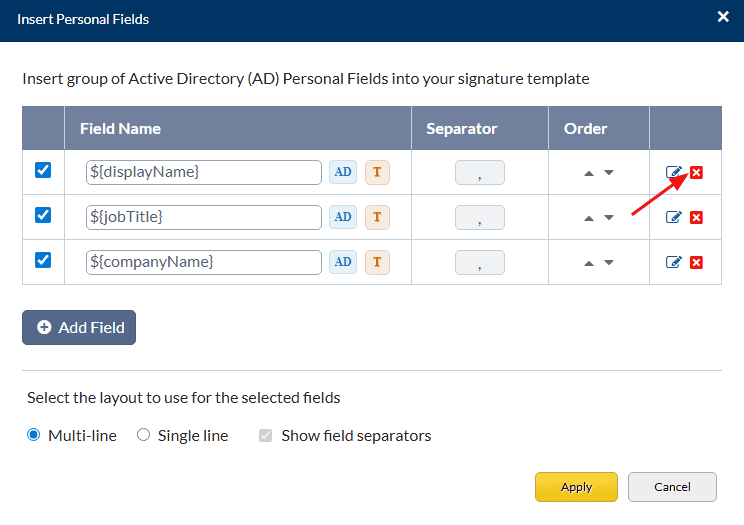Select the Multi-line layout option

(x=34, y=435)
